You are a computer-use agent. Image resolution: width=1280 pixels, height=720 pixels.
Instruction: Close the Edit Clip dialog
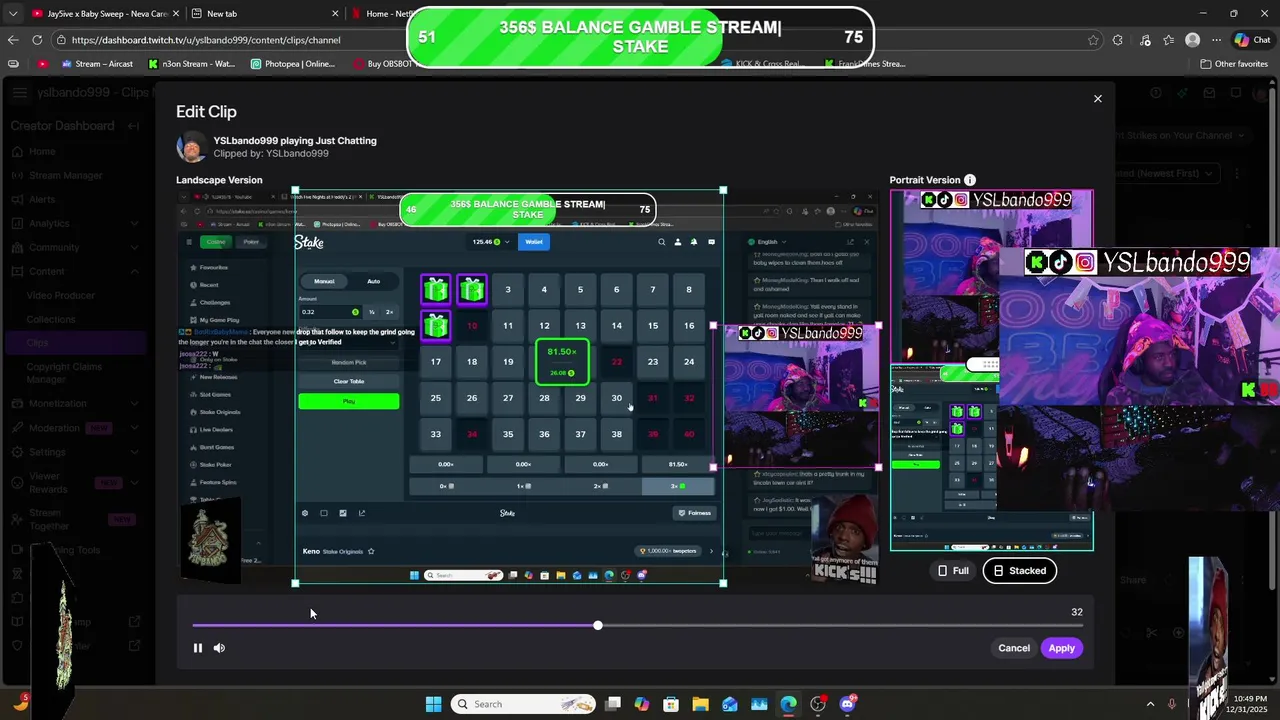point(1097,99)
